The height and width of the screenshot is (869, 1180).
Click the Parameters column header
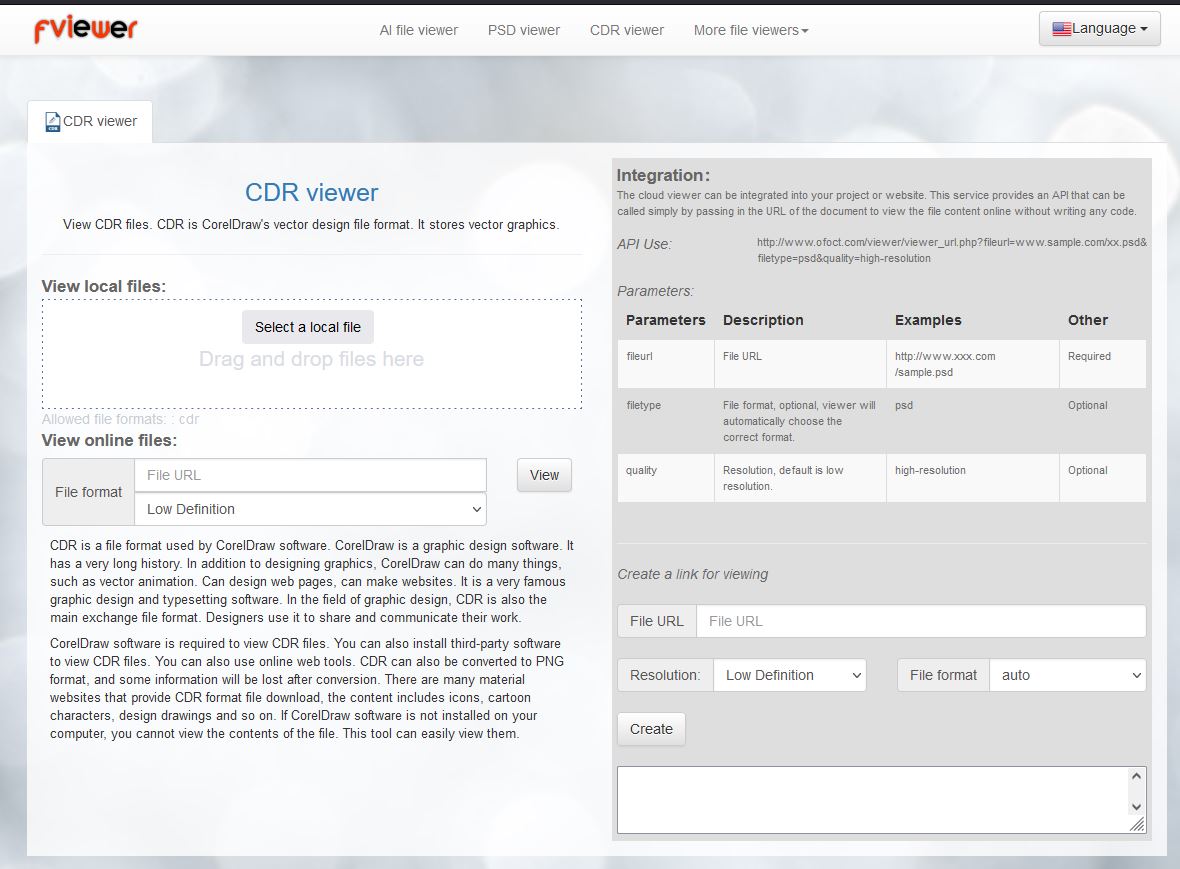click(x=666, y=320)
